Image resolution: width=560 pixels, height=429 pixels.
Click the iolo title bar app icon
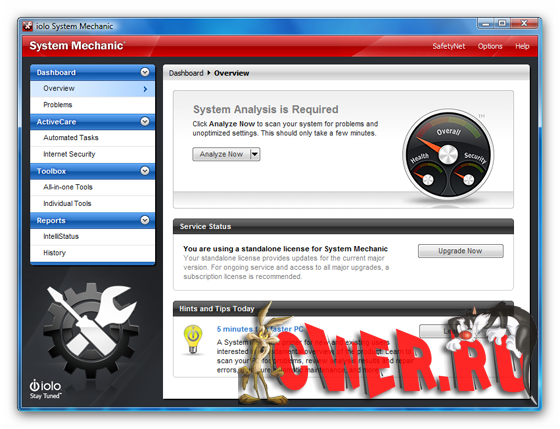point(28,26)
